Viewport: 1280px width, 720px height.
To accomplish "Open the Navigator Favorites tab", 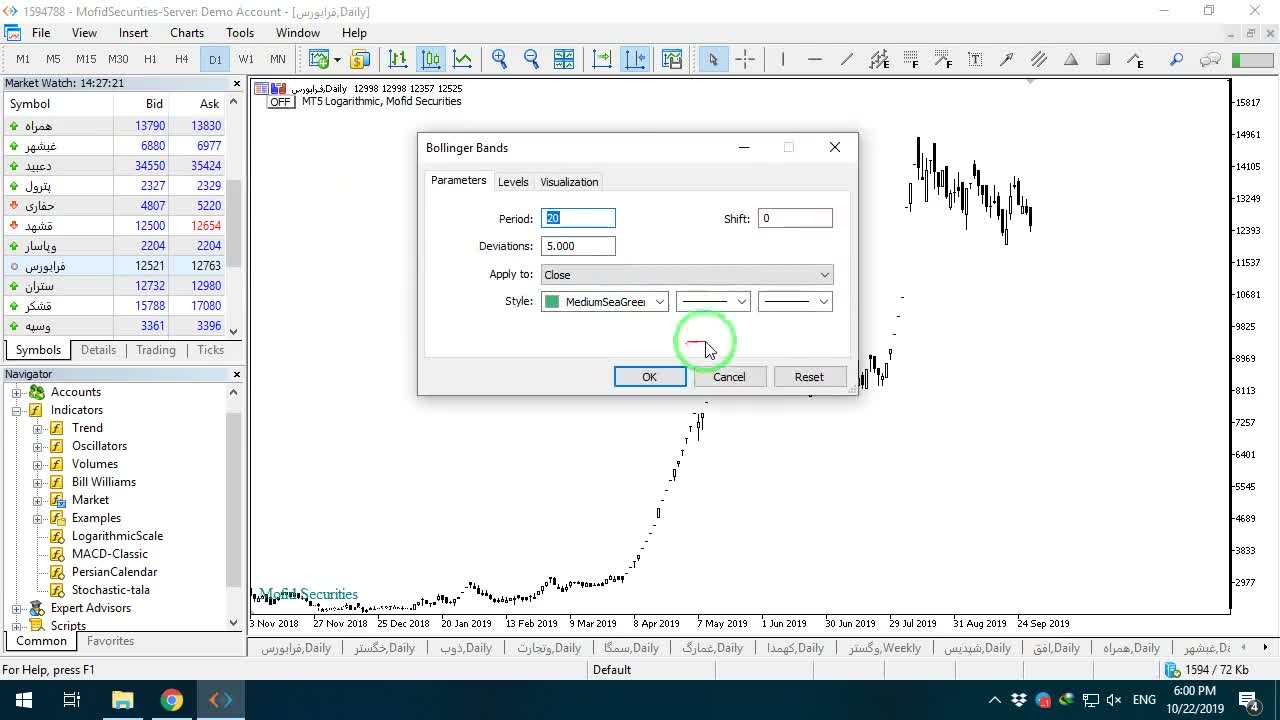I will pos(110,641).
